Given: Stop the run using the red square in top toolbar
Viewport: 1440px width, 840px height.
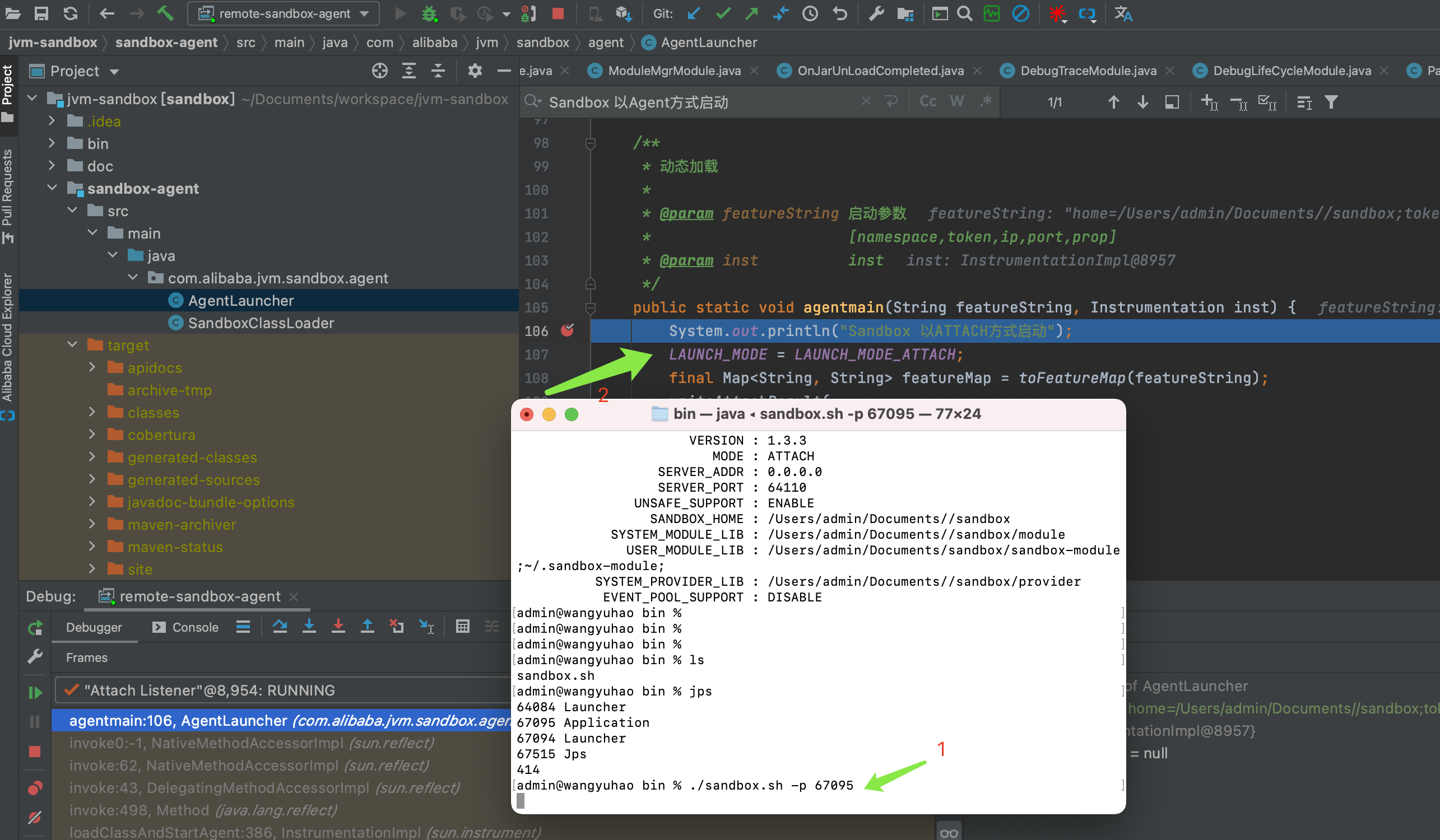Looking at the screenshot, I should point(558,13).
